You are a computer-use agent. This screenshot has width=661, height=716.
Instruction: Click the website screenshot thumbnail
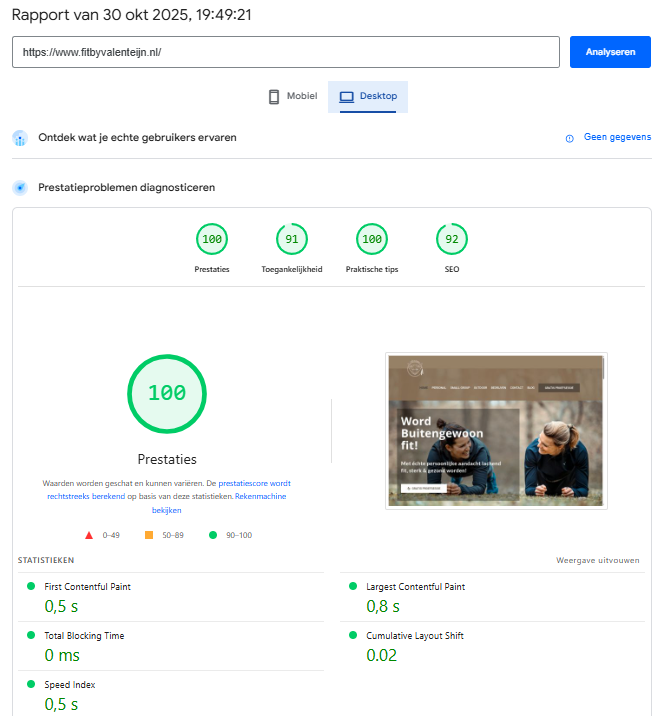[496, 430]
